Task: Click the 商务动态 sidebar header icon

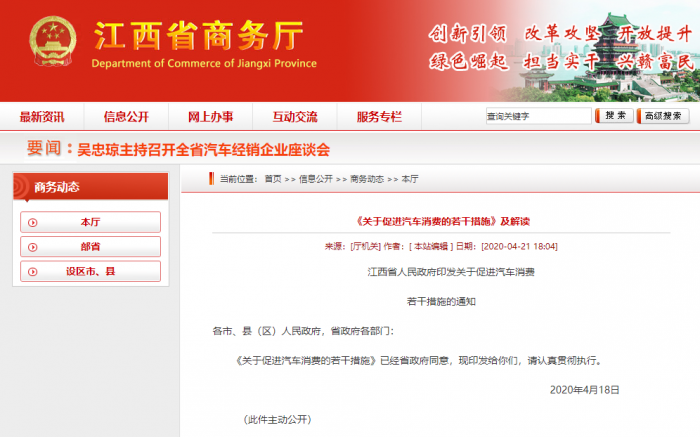Action: pyautogui.click(x=24, y=187)
